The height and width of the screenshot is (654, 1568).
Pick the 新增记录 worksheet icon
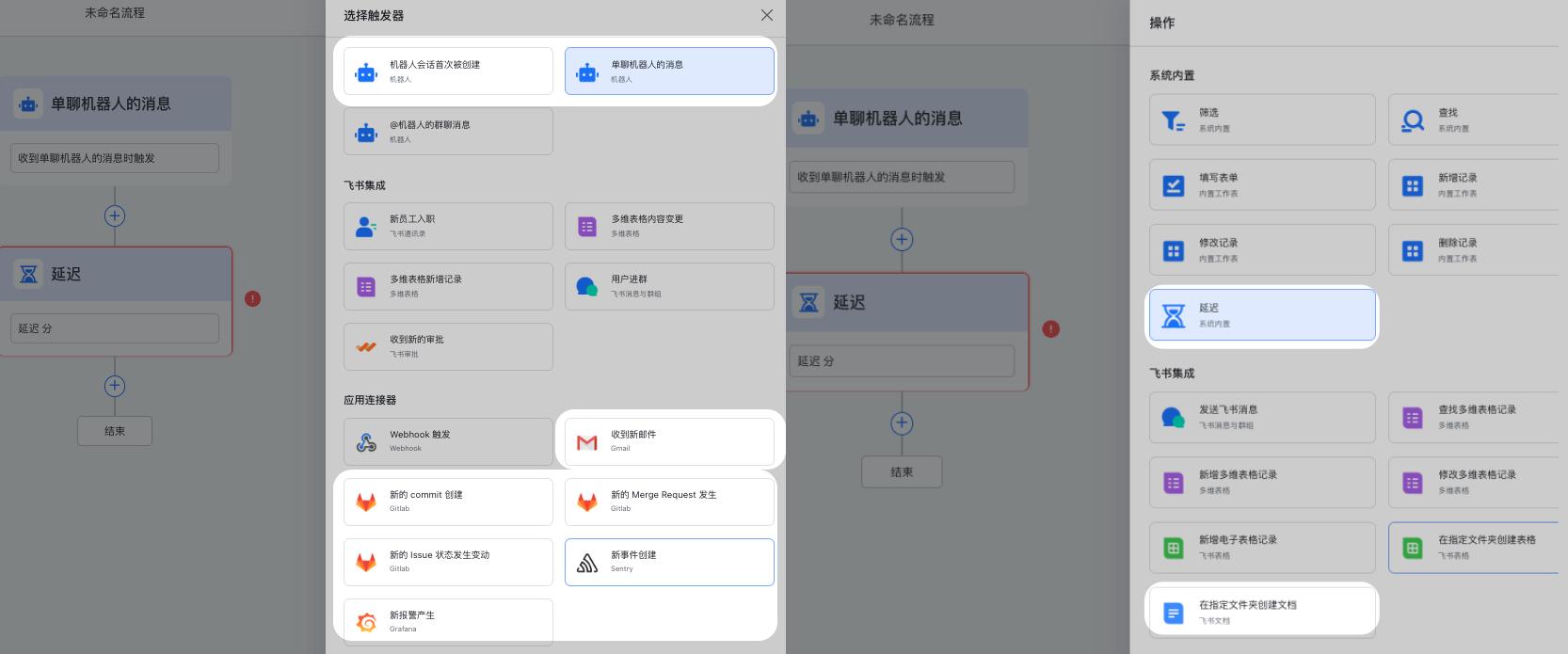[x=1413, y=185]
